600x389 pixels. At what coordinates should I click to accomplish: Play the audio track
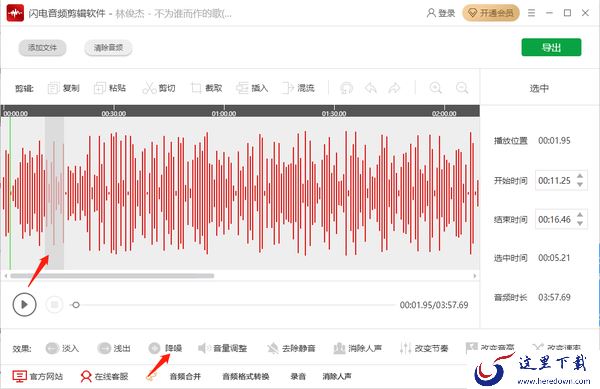[24, 304]
